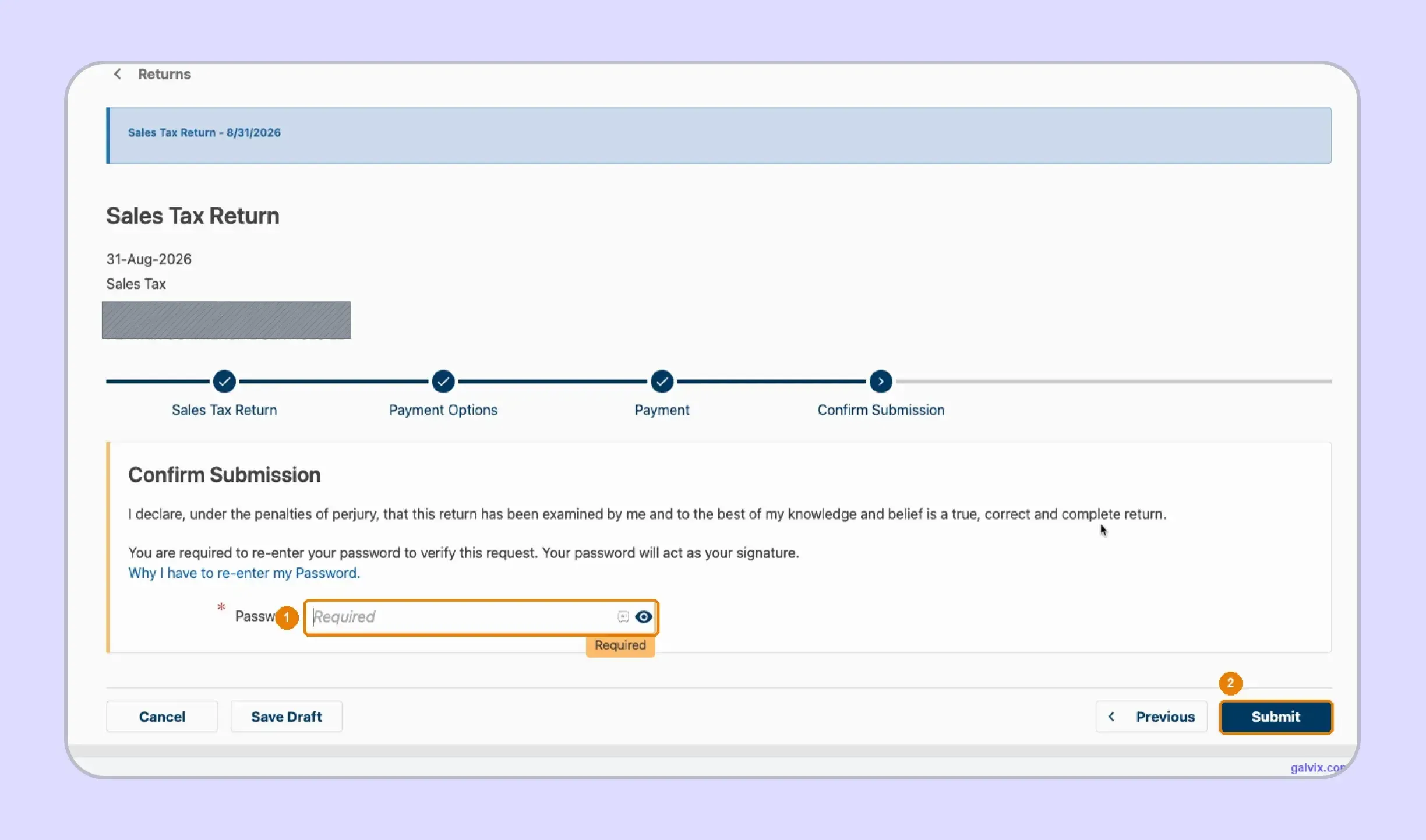Viewport: 1426px width, 840px height.
Task: Click the red required asterisk by Password
Action: pos(221,608)
